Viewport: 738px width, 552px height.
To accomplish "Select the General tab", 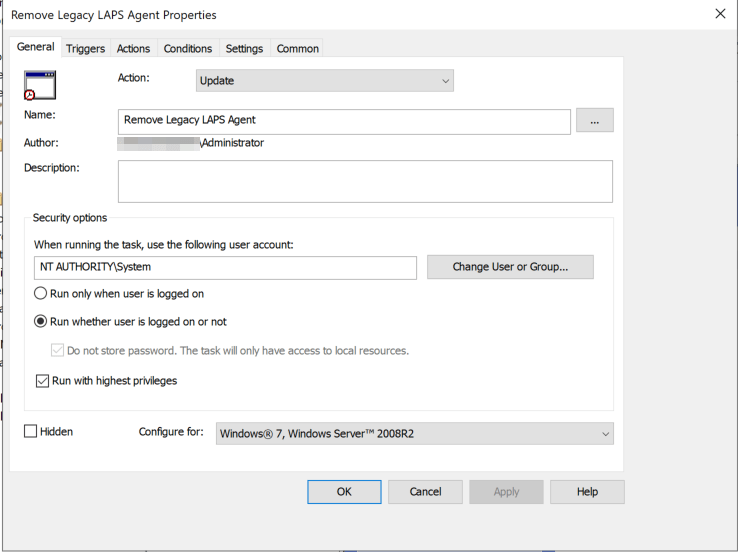I will point(36,47).
